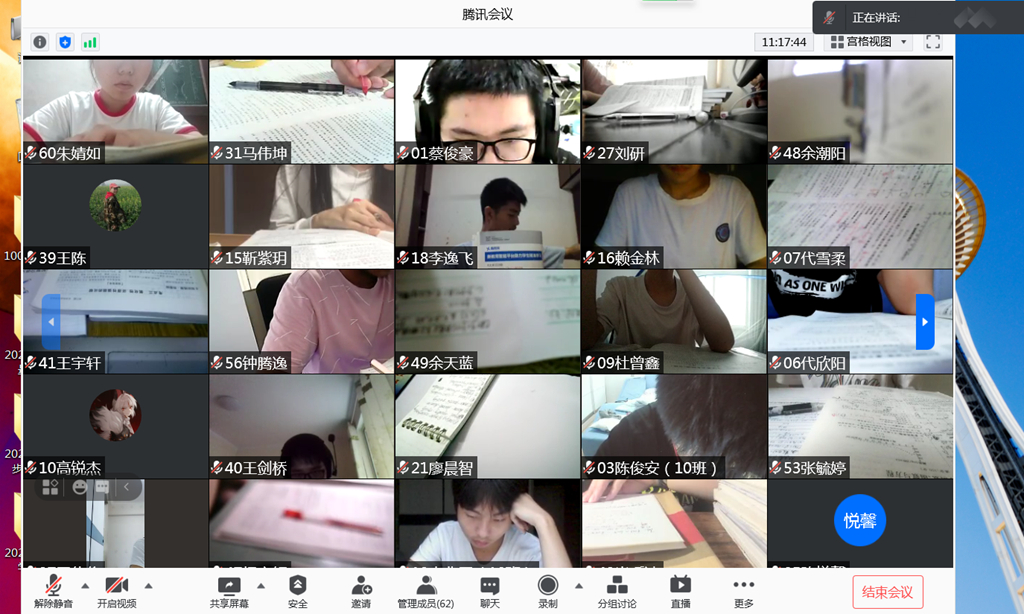Open the emoji reaction icon in floating toolbar
The image size is (1024, 614).
coord(80,487)
